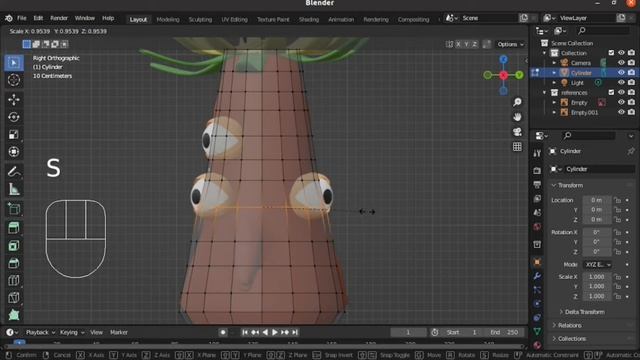Select the Measure tool
The height and width of the screenshot is (360, 640).
[x=14, y=189]
